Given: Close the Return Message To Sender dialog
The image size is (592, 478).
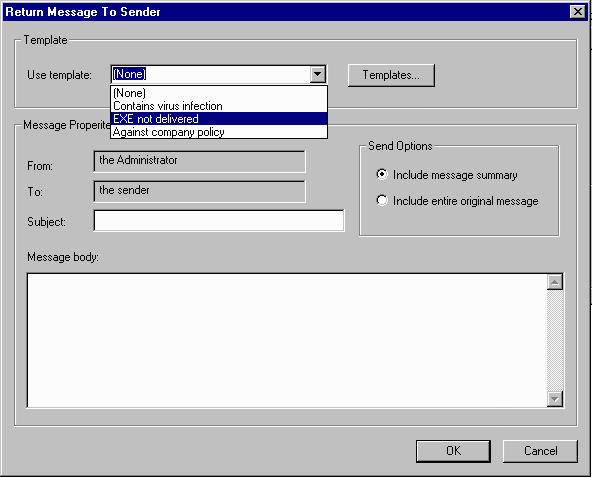Looking at the screenshot, I should click(x=578, y=12).
